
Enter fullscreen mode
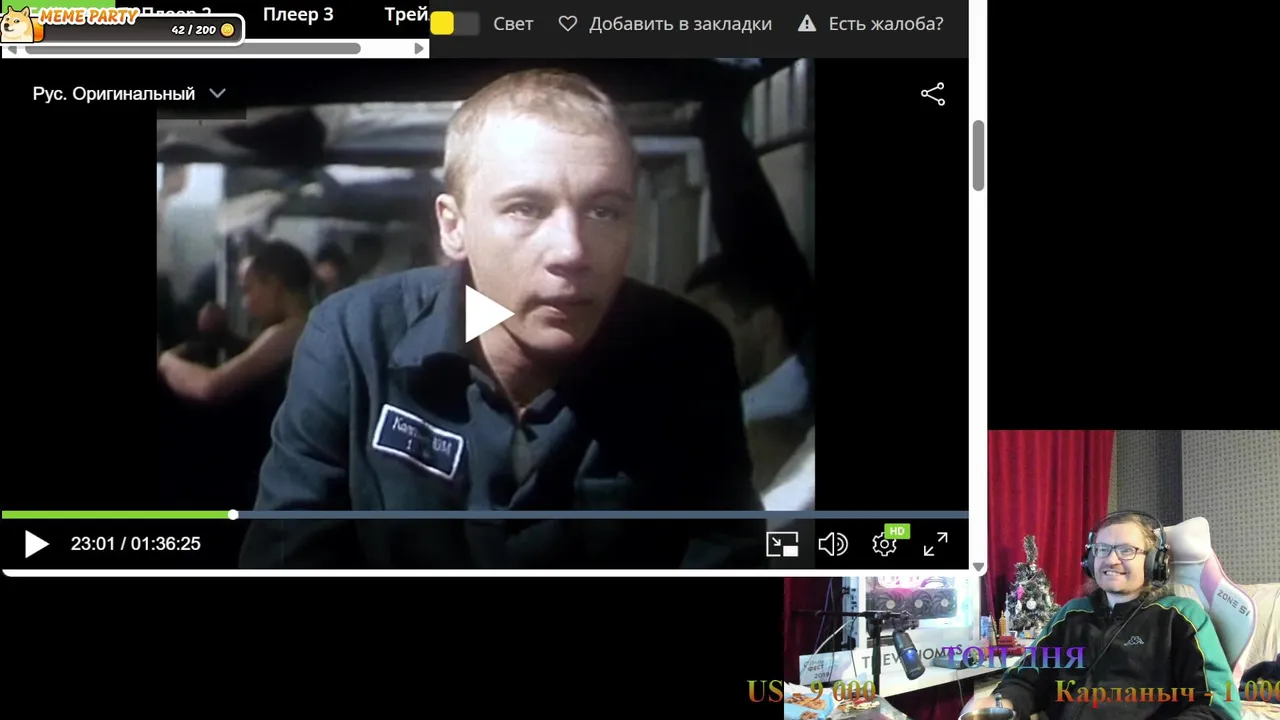[x=935, y=544]
